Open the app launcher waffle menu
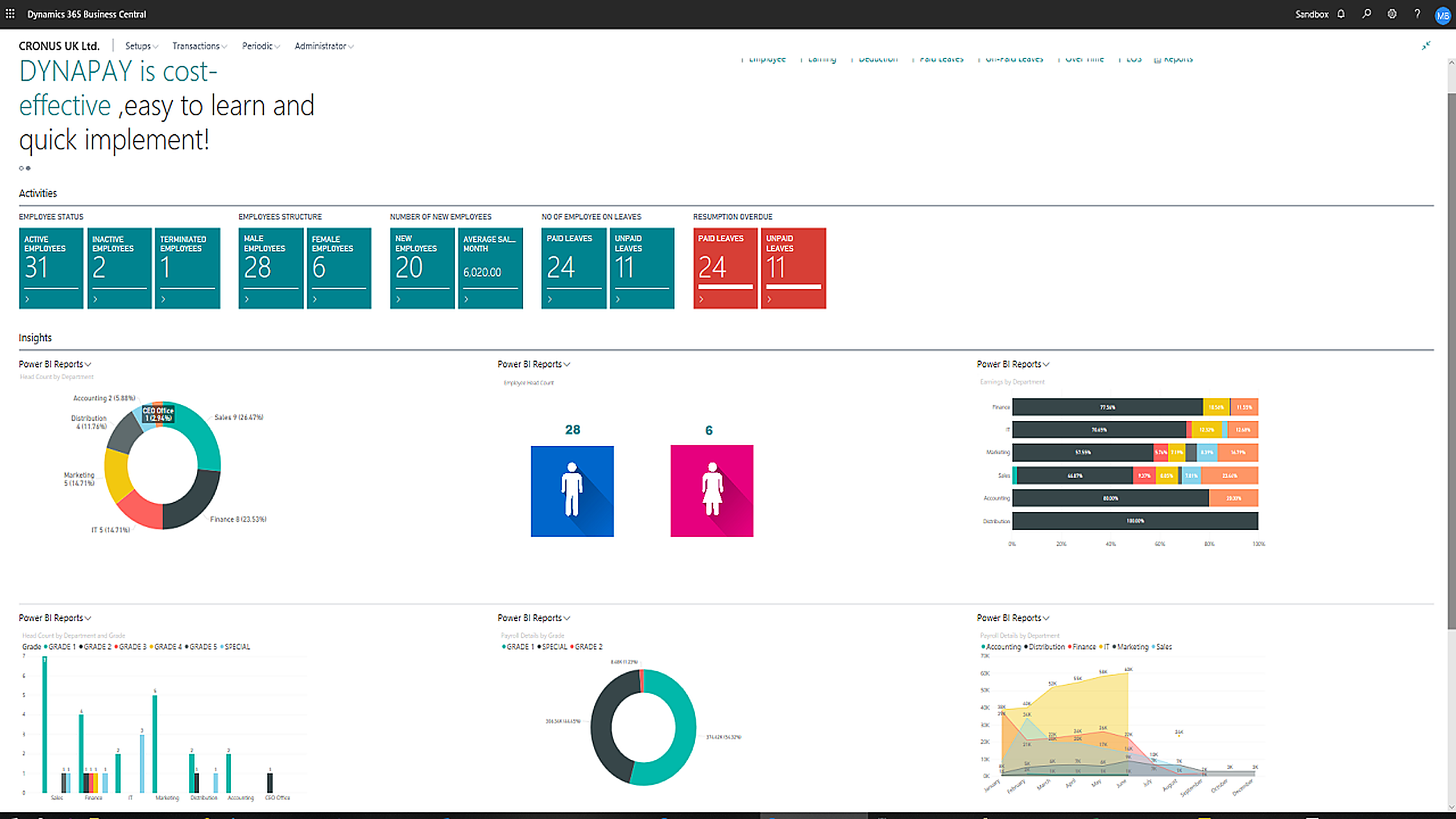 click(10, 14)
